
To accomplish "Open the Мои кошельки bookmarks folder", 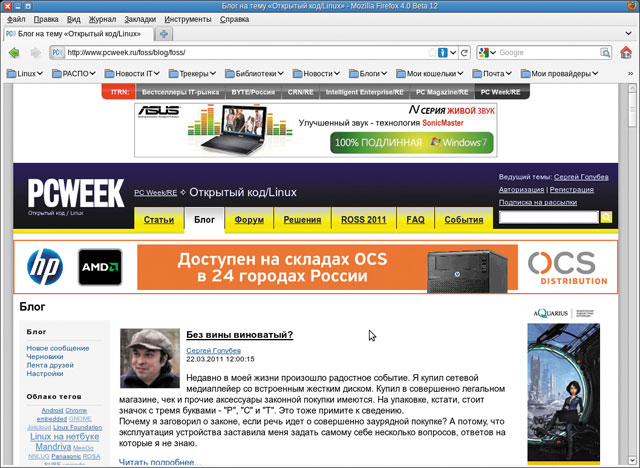I will point(430,74).
